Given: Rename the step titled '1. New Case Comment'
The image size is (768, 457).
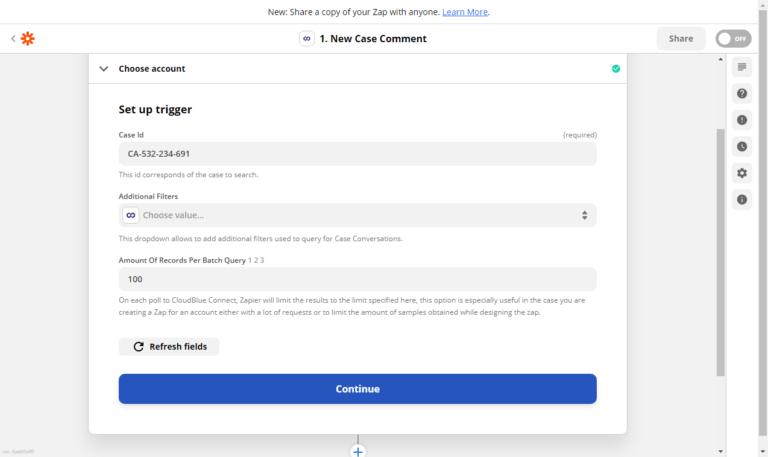Looking at the screenshot, I should click(373, 39).
